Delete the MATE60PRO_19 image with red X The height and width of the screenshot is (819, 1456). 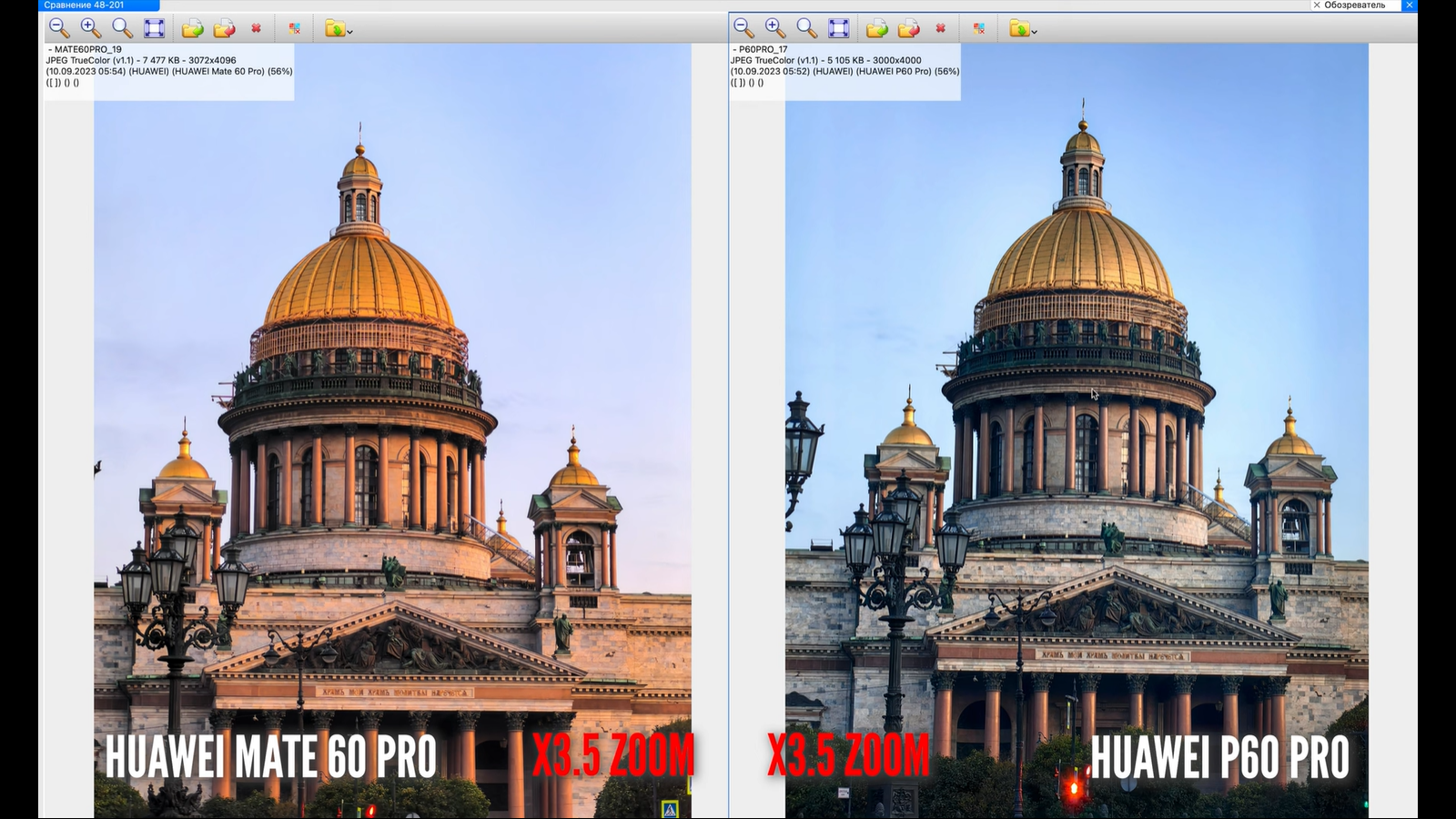(x=257, y=28)
